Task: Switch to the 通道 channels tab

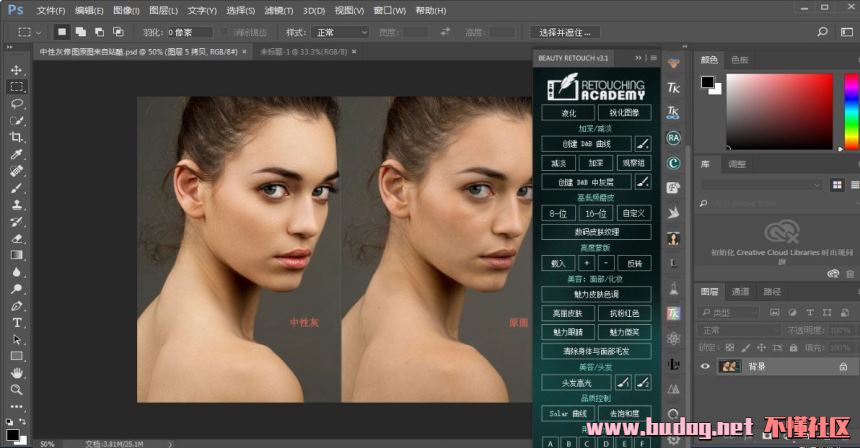Action: click(x=740, y=292)
